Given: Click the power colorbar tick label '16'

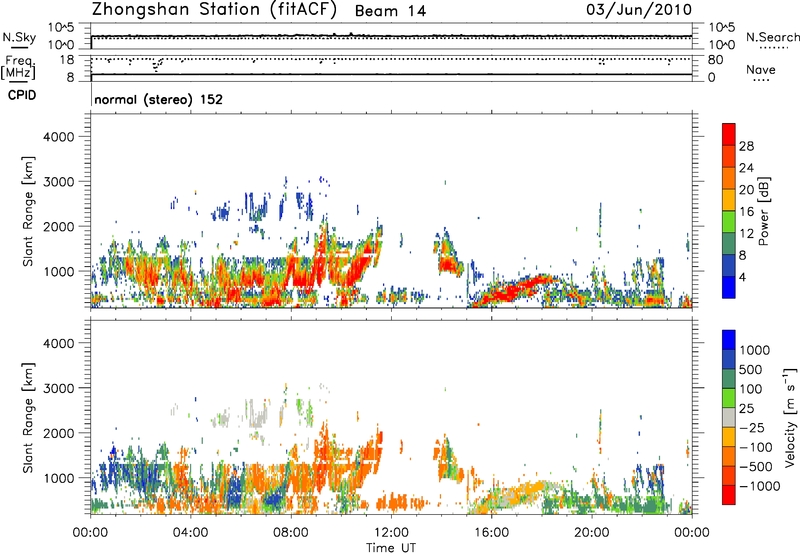Looking at the screenshot, I should 746,212.
